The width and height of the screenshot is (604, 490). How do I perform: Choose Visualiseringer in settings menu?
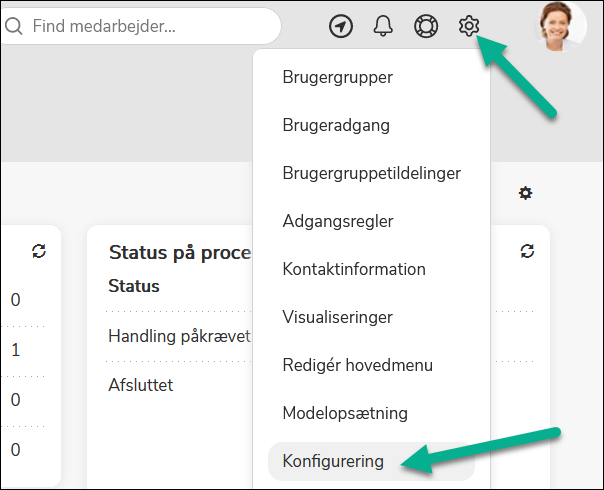(337, 317)
